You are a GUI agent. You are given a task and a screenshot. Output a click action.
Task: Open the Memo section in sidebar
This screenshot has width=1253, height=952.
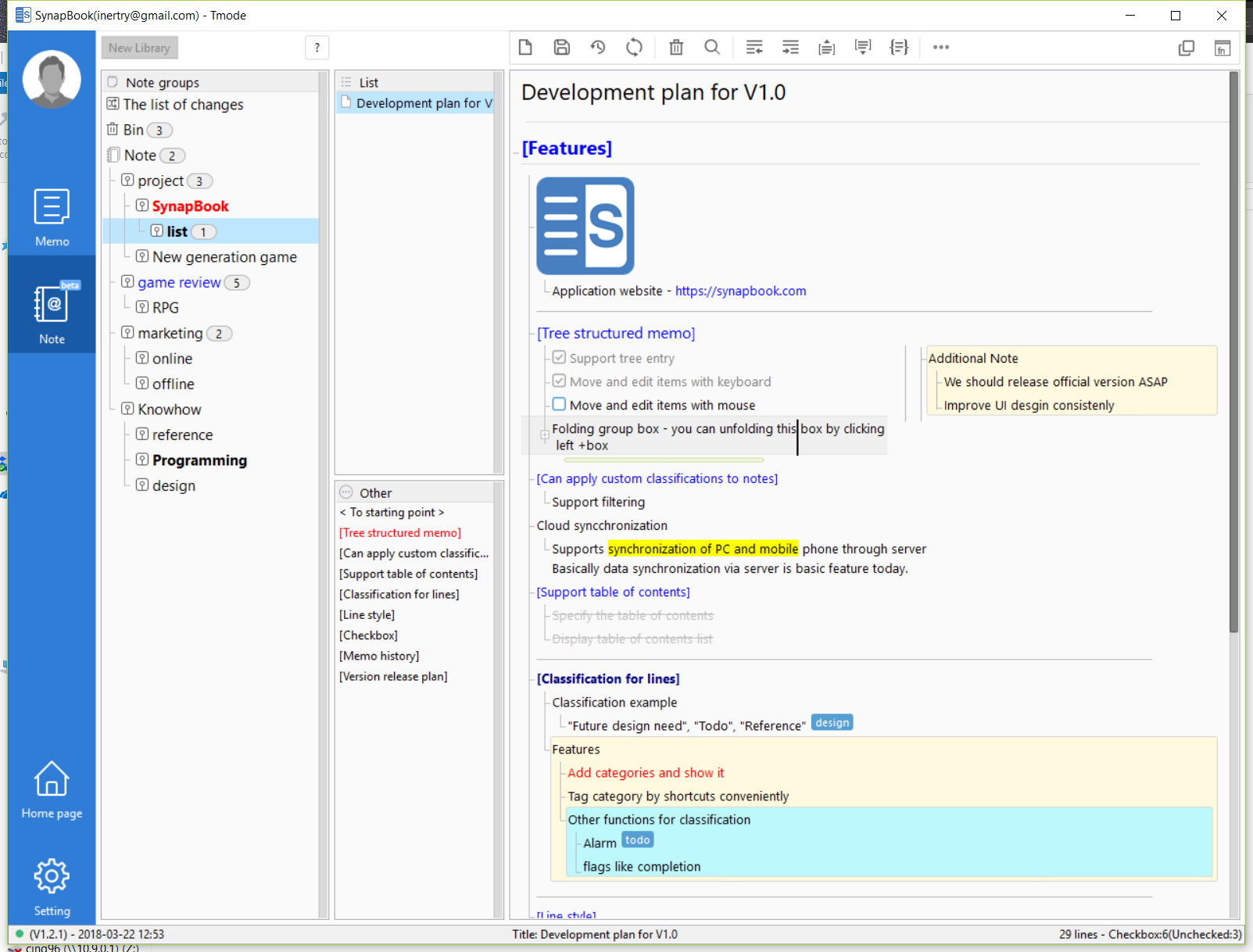pos(52,218)
